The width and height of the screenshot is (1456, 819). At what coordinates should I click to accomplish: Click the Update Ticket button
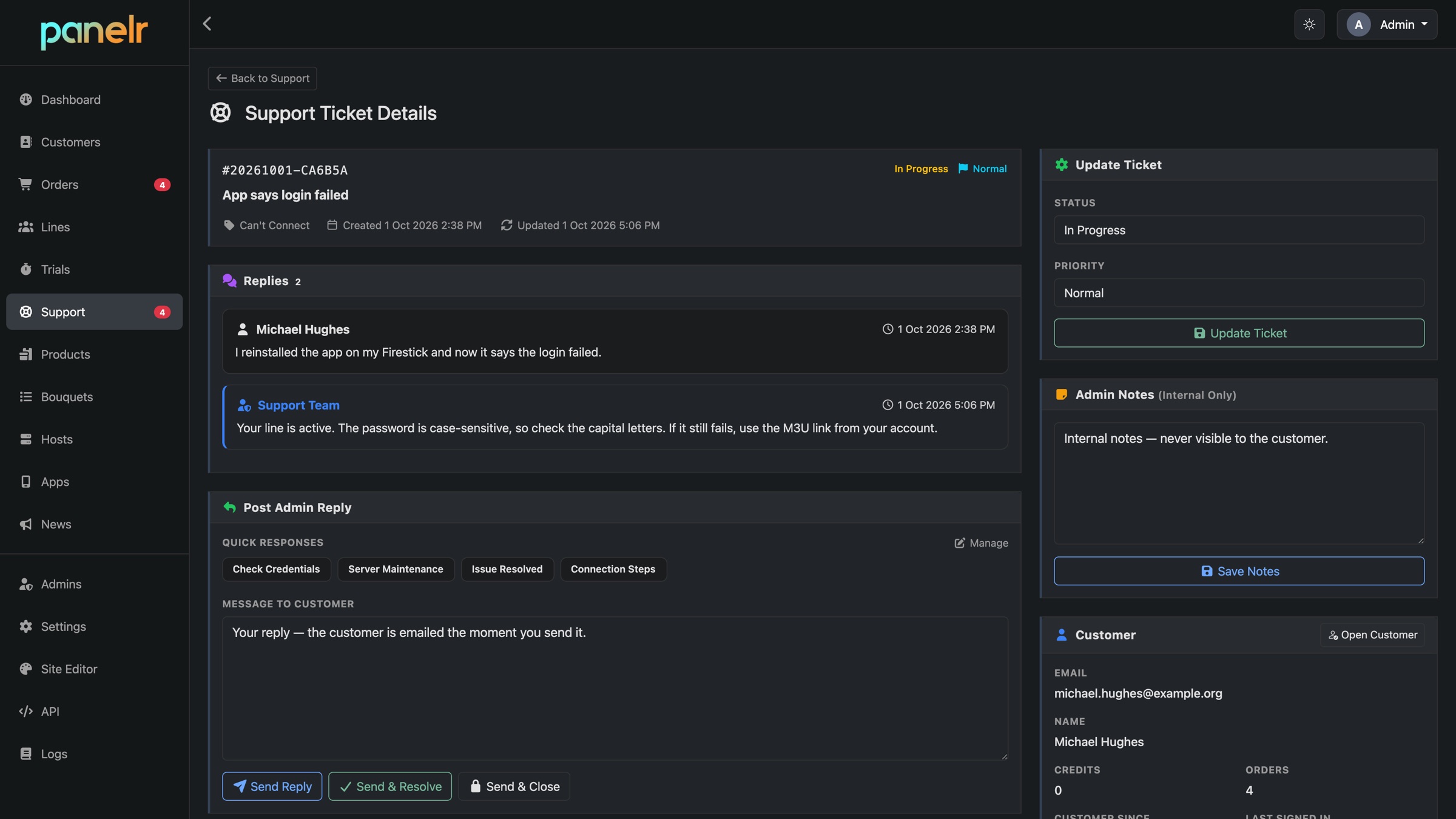[1239, 333]
